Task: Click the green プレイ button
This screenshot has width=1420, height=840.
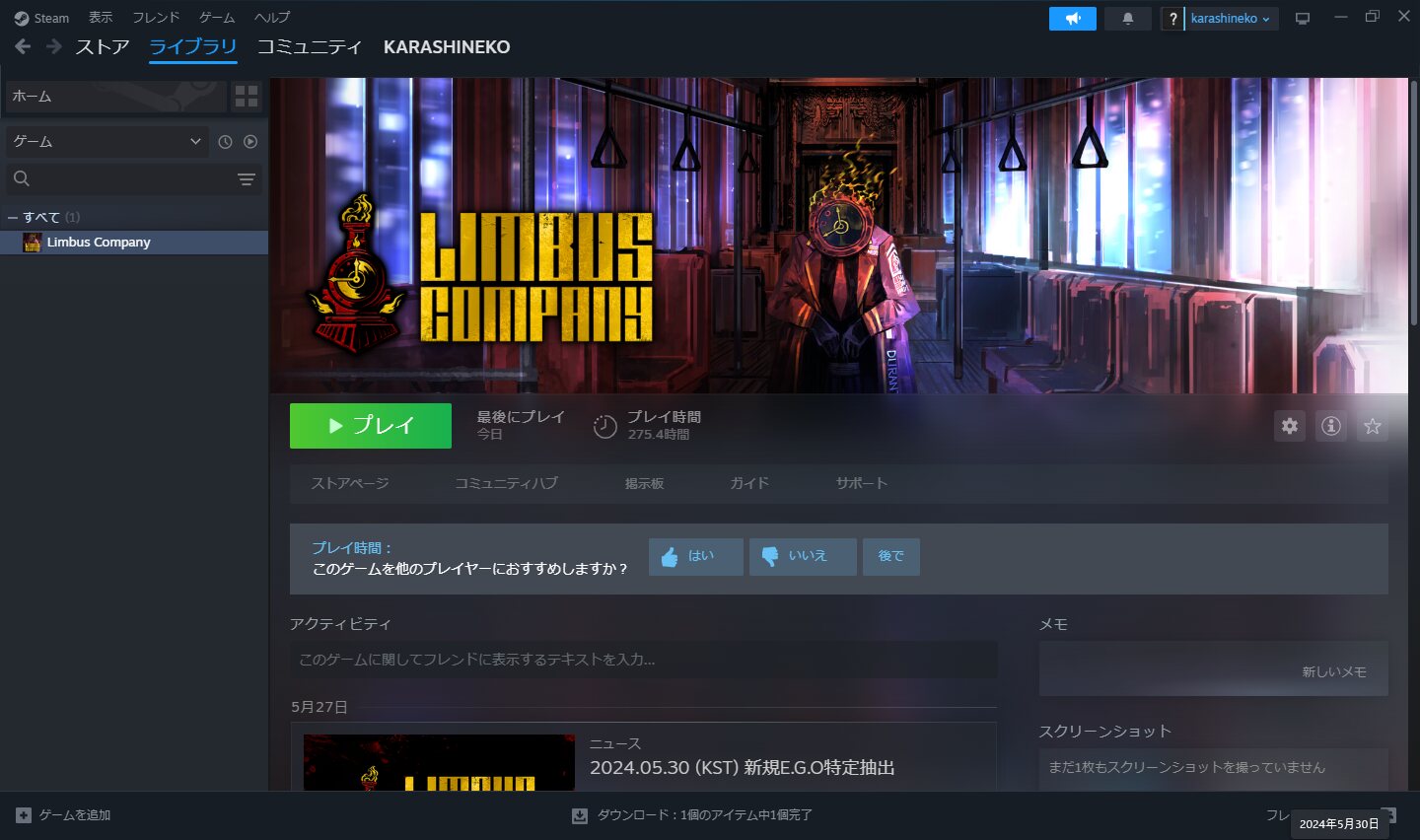Action: pos(371,426)
